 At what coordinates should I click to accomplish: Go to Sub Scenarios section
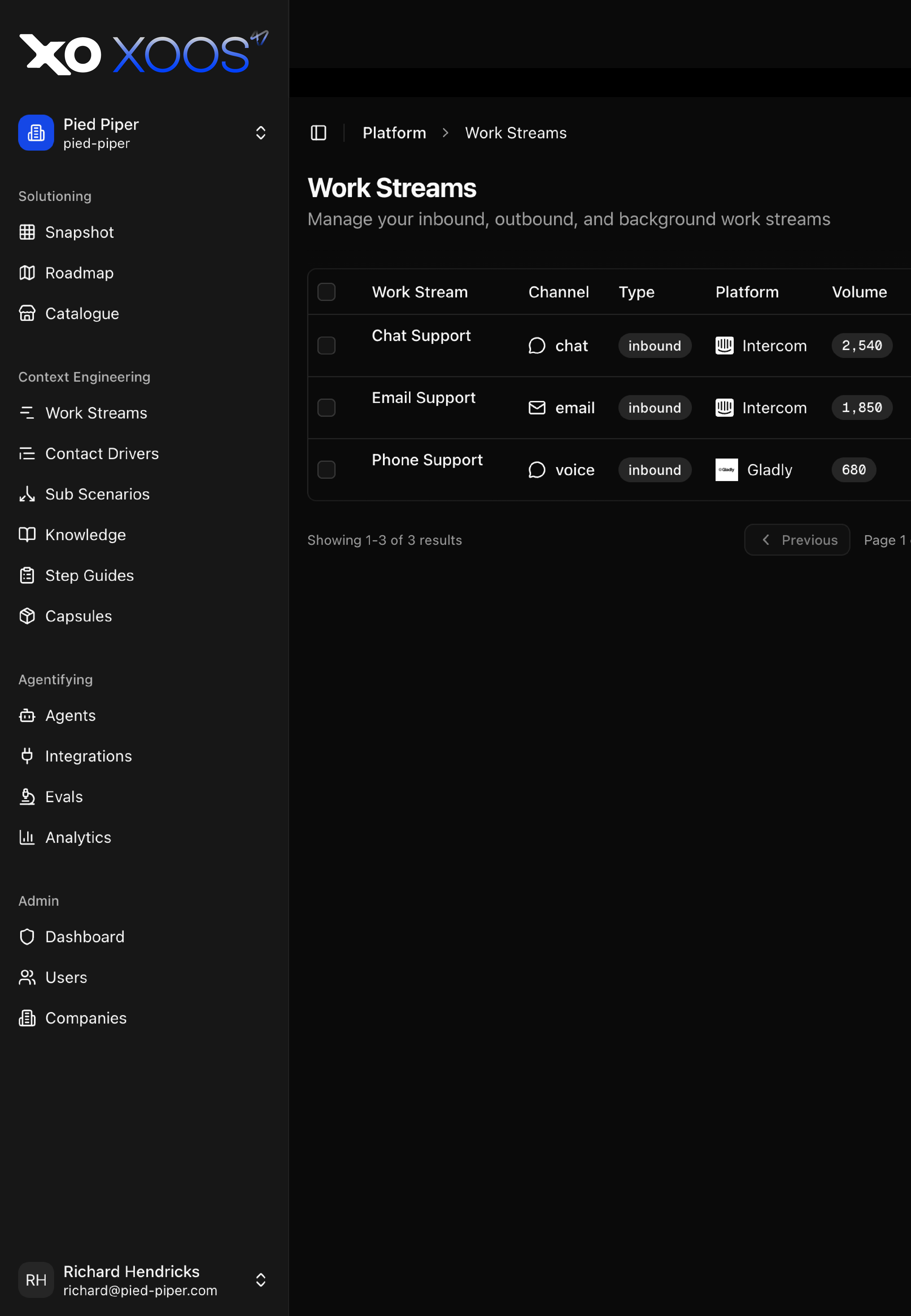(97, 494)
